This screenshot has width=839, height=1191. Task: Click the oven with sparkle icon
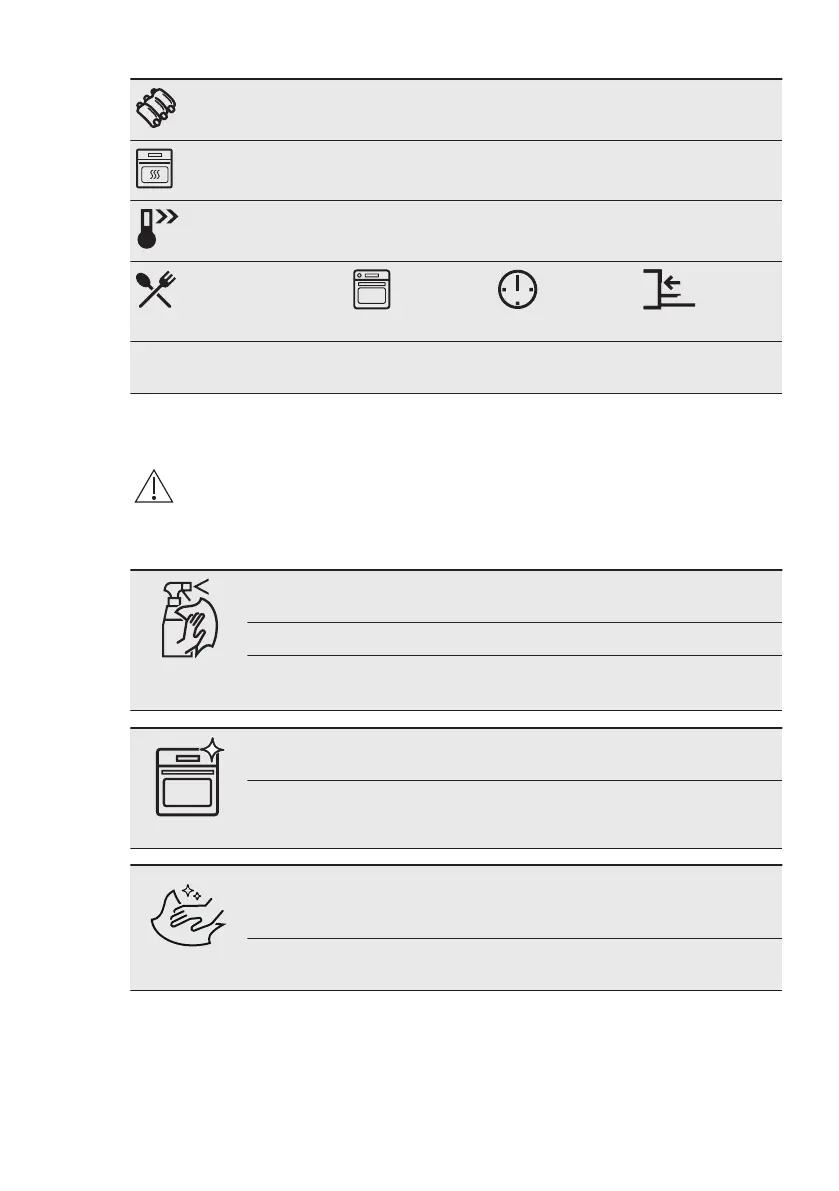tap(189, 777)
